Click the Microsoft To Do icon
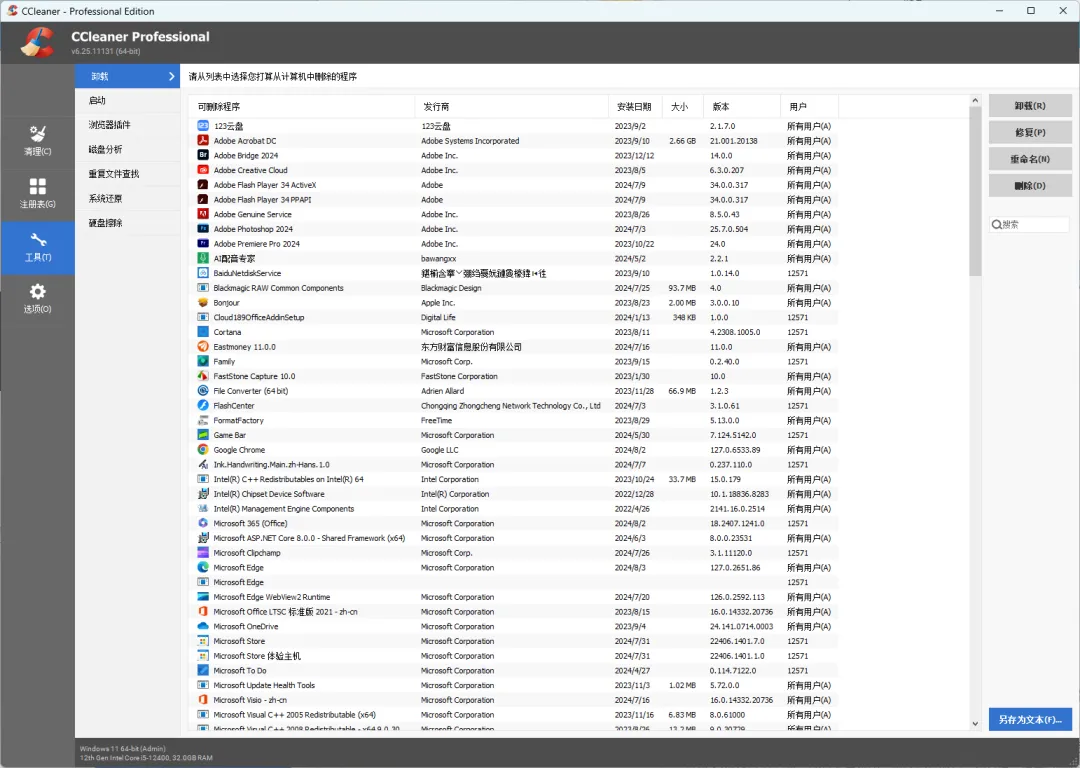 (202, 670)
